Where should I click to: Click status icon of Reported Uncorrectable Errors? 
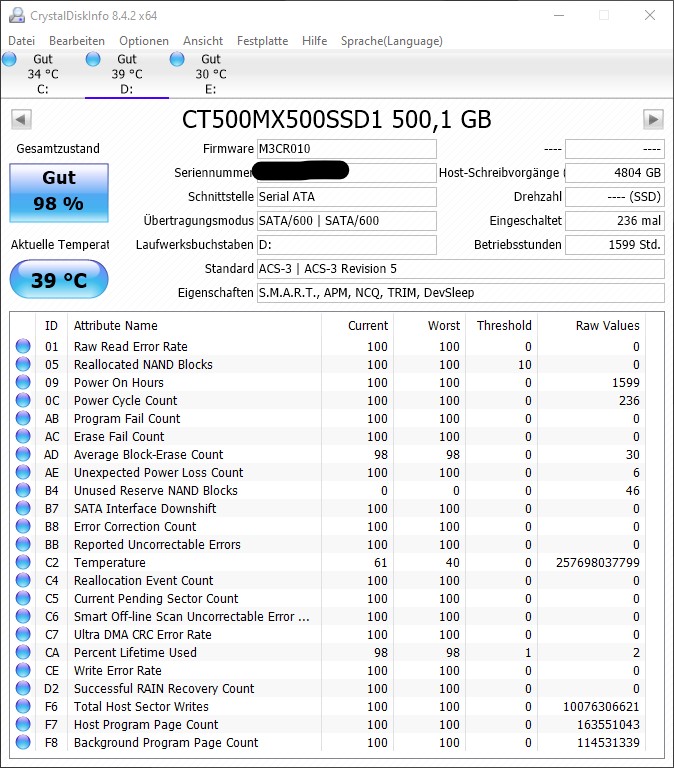(23, 544)
